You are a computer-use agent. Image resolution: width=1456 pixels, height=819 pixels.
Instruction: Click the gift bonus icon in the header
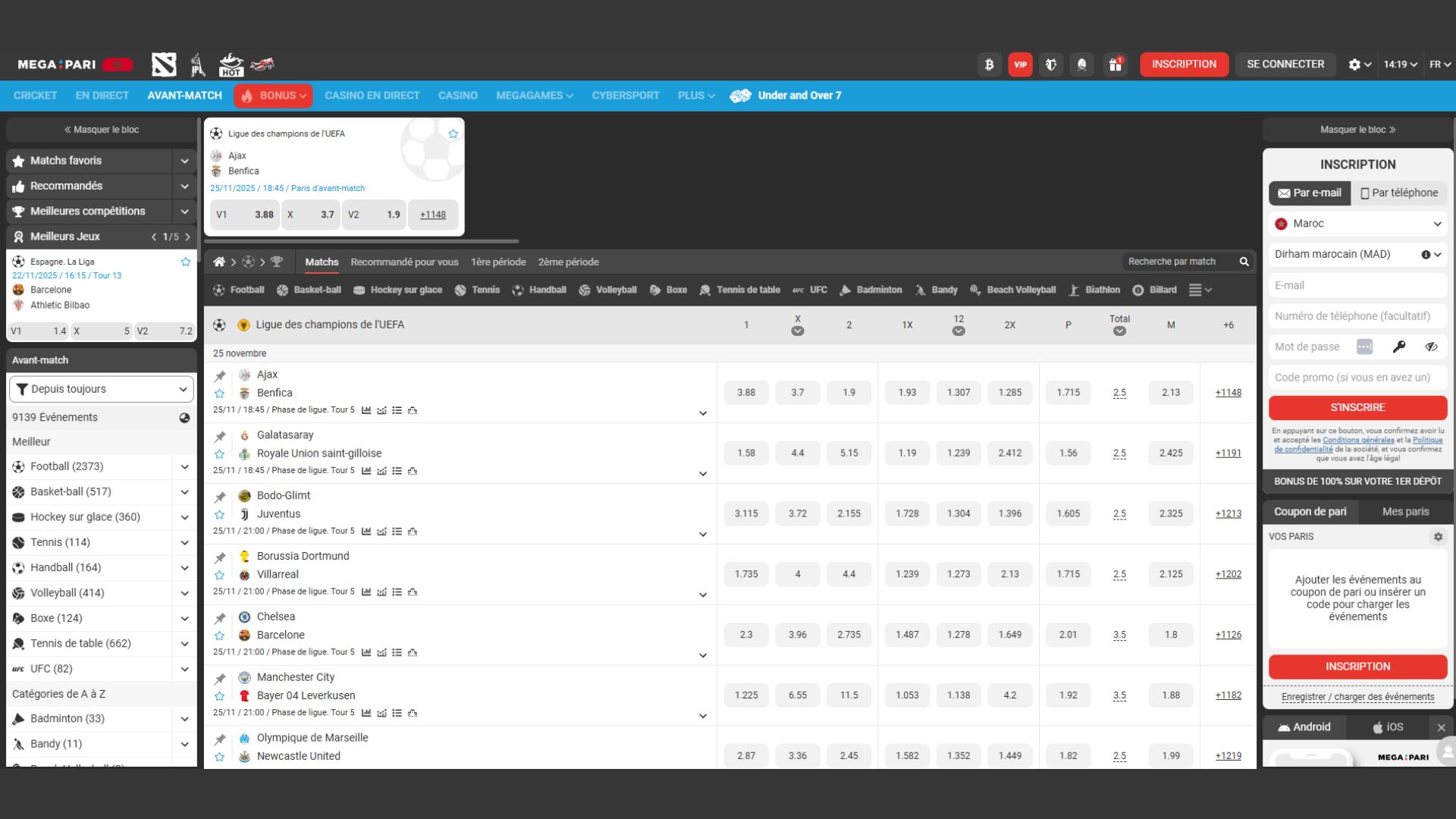(1115, 64)
